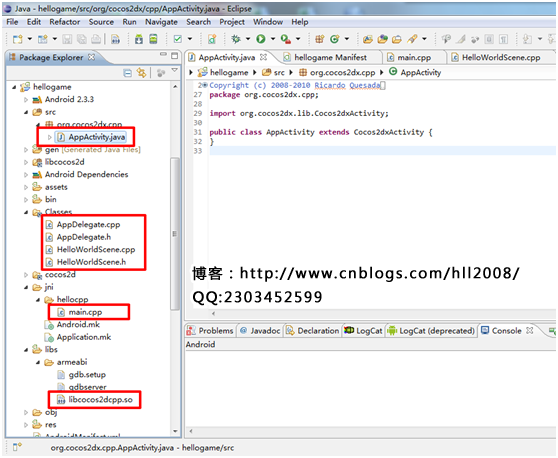The width and height of the screenshot is (558, 458).
Task: Open the LogCat tab in bottom panel
Action: click(364, 331)
